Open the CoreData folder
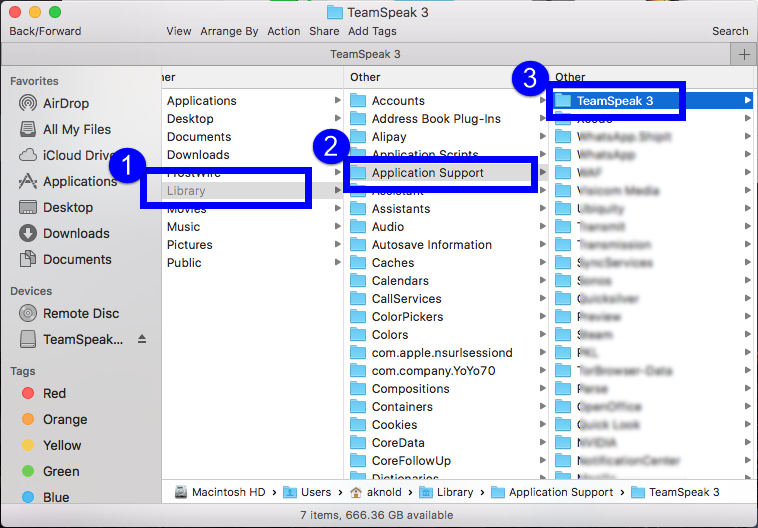This screenshot has width=758, height=528. coord(446,442)
